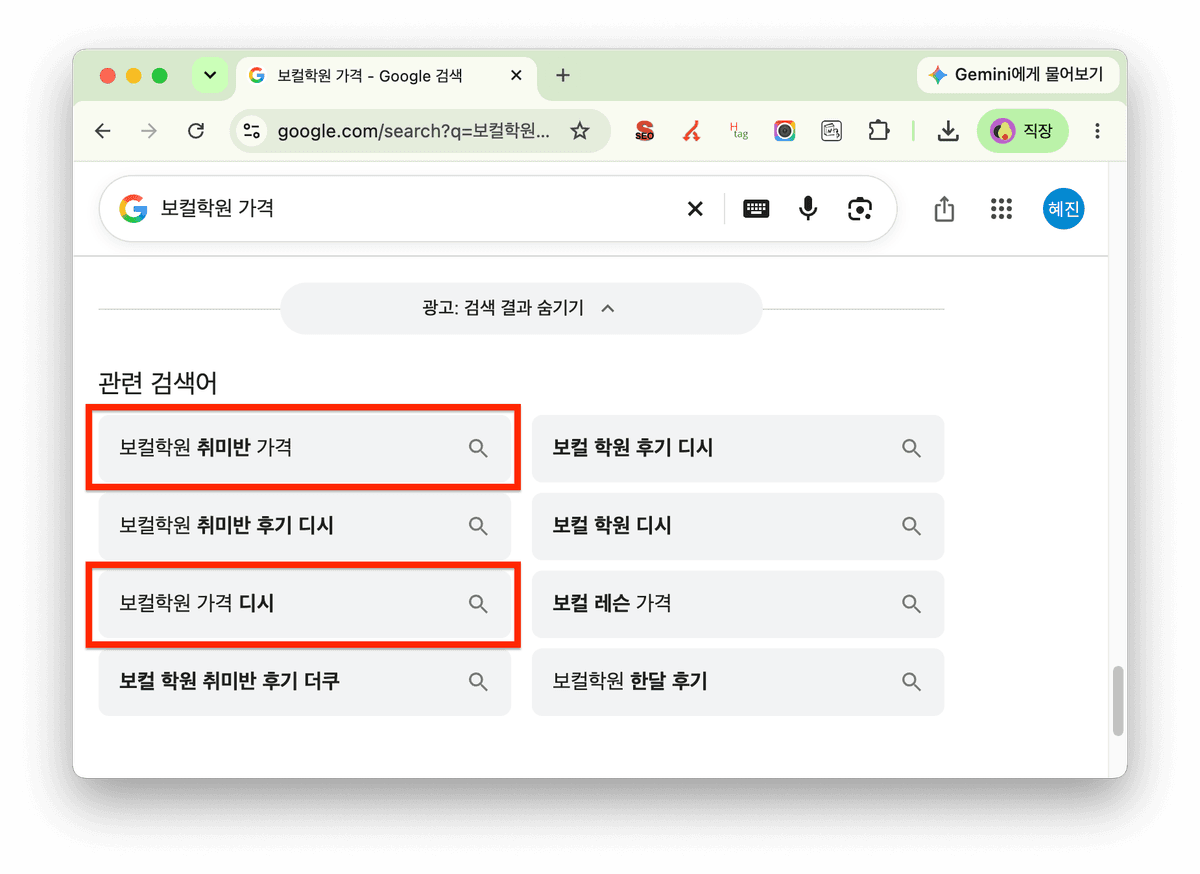Click the forward navigation arrow
Viewport: 1200px width, 874px height.
149,131
